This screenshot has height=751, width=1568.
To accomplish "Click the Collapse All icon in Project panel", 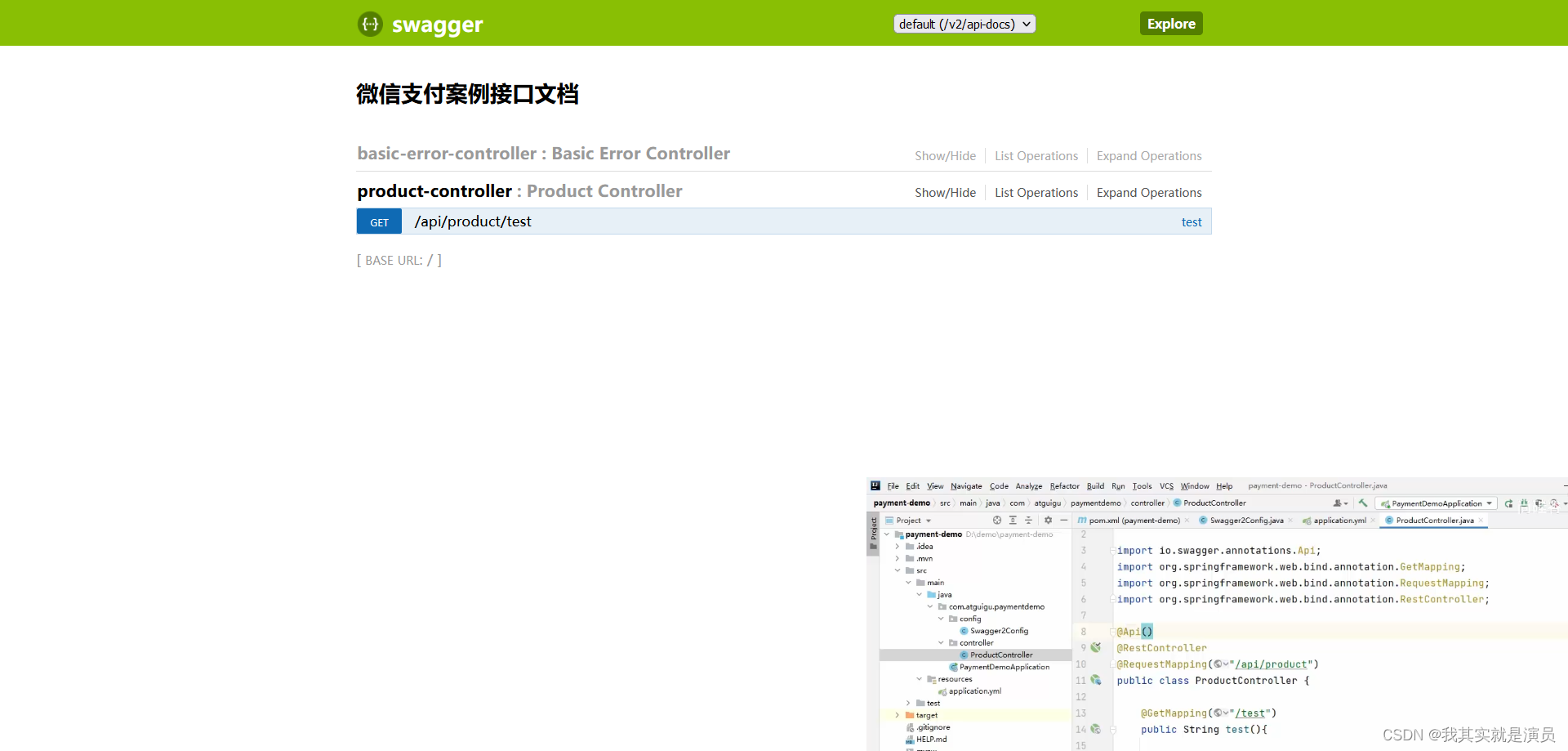I will [x=1028, y=521].
